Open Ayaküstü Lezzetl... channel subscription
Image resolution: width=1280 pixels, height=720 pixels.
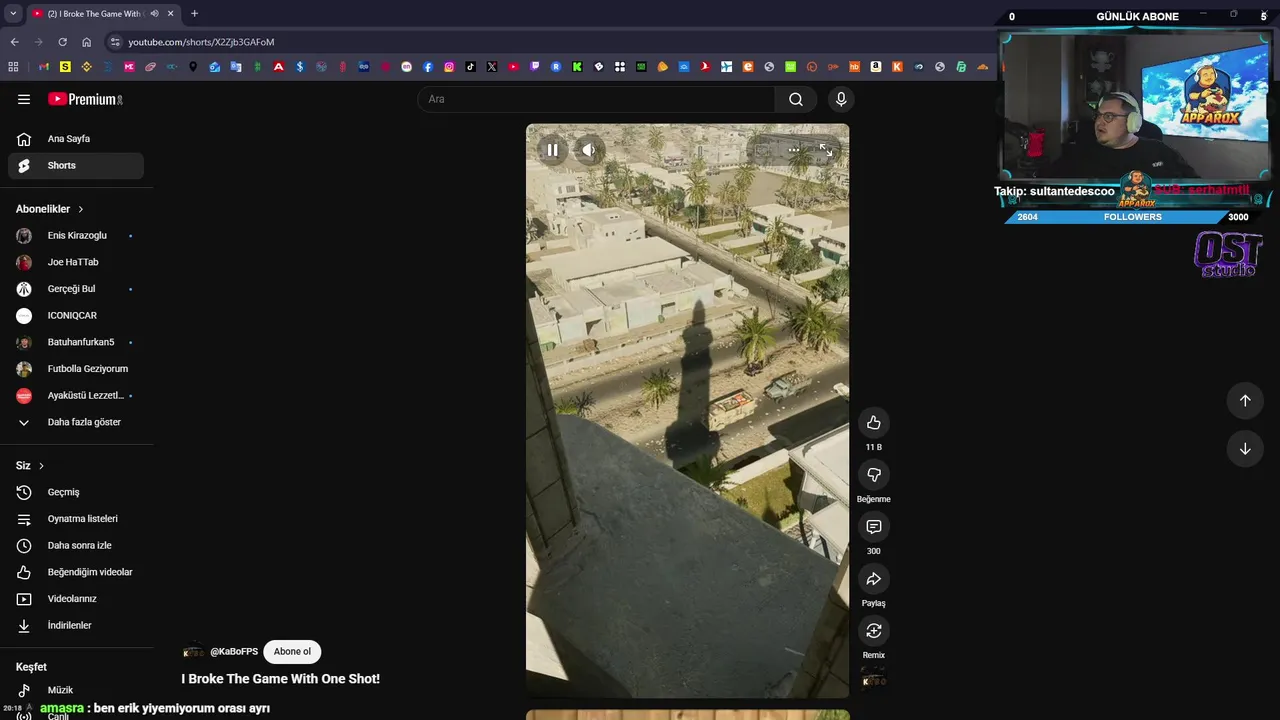click(x=76, y=396)
